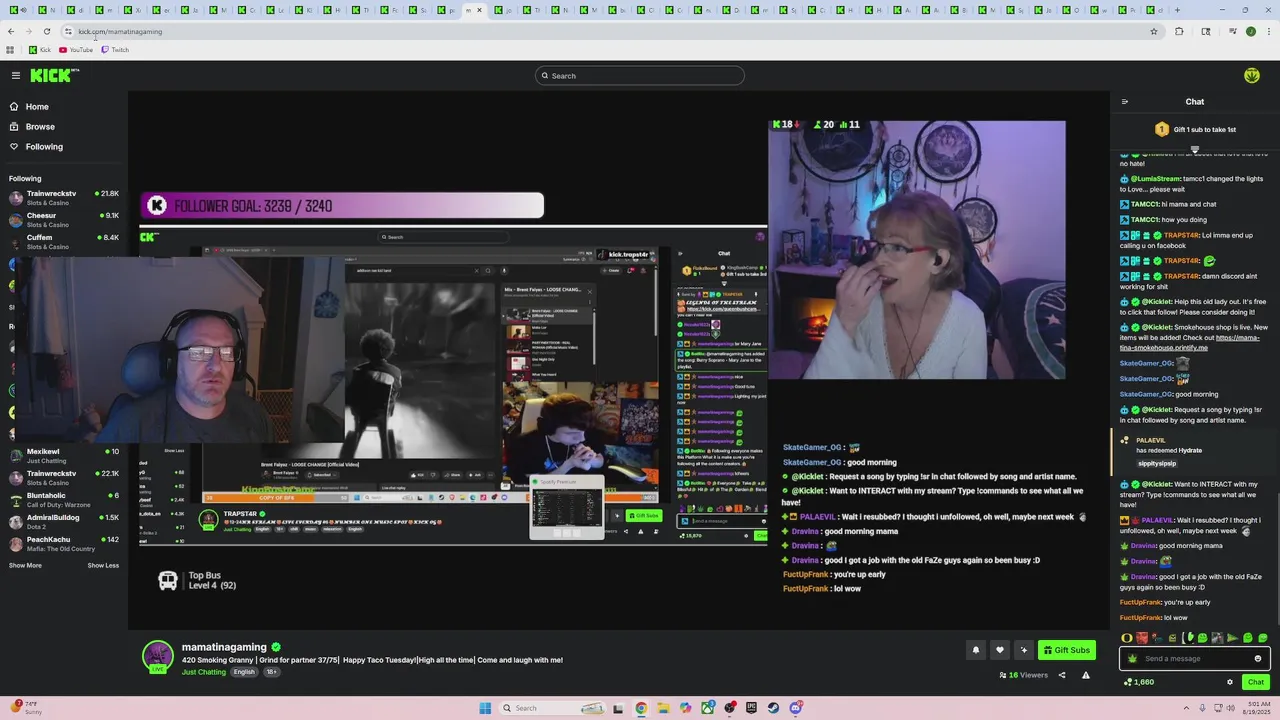Open Trainwreckstv 21.8K channel in sidebar
The height and width of the screenshot is (720, 1280).
tap(64, 197)
